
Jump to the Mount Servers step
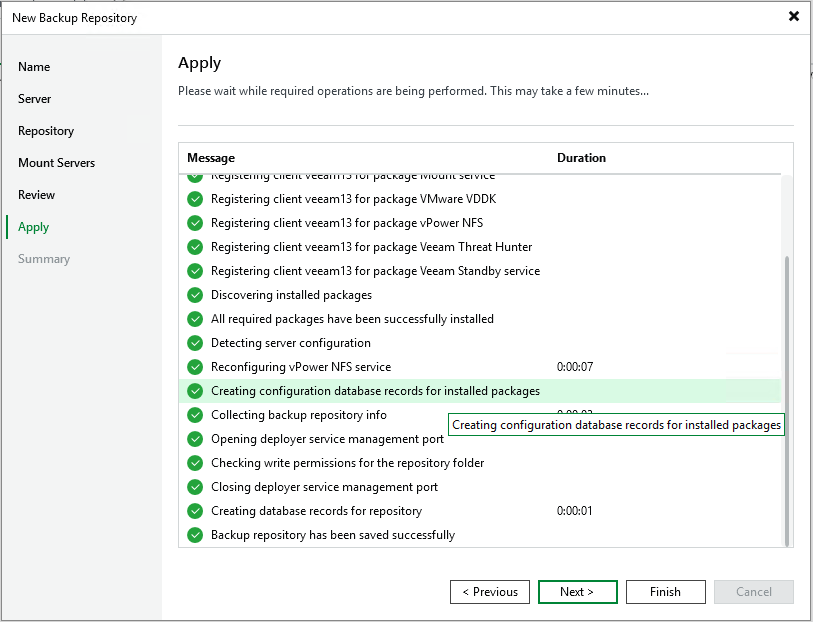(x=57, y=163)
